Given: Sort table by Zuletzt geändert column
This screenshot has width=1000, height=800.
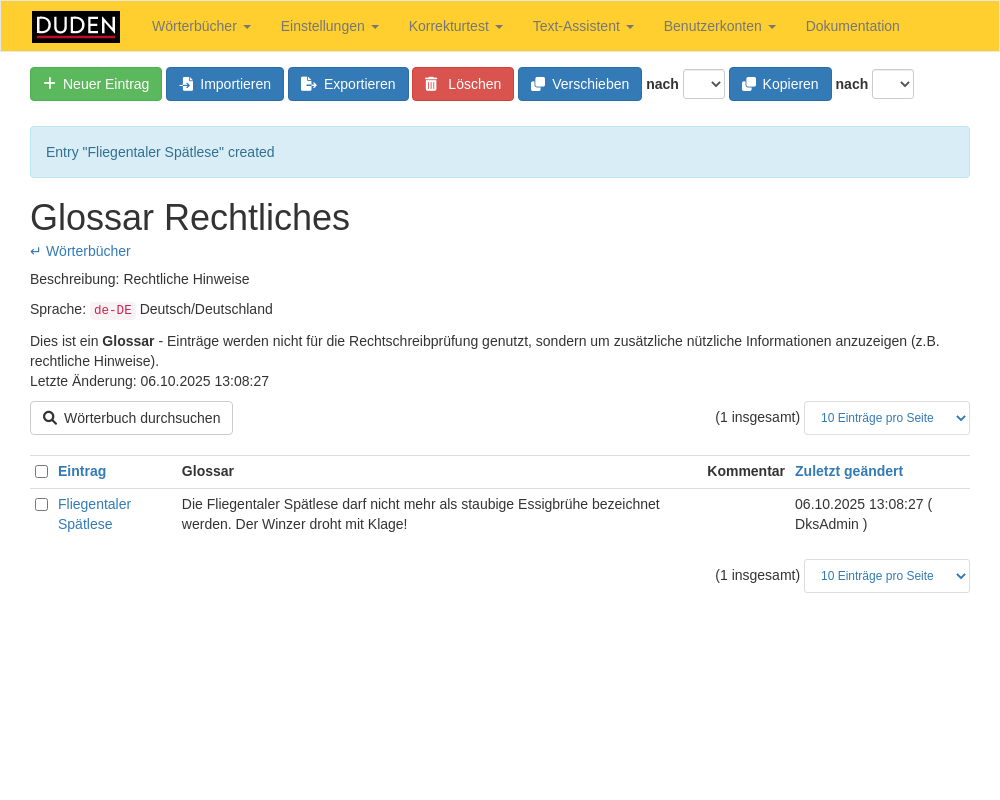Looking at the screenshot, I should (x=848, y=471).
